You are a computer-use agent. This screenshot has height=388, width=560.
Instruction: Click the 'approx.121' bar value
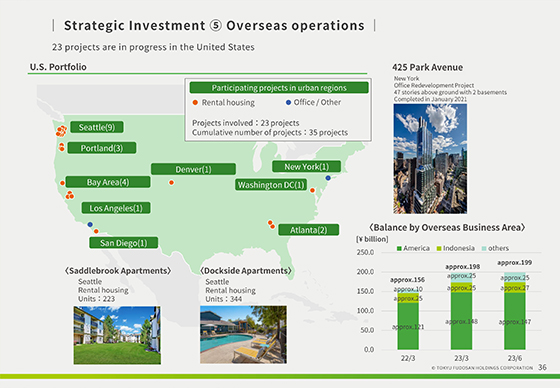(x=408, y=327)
